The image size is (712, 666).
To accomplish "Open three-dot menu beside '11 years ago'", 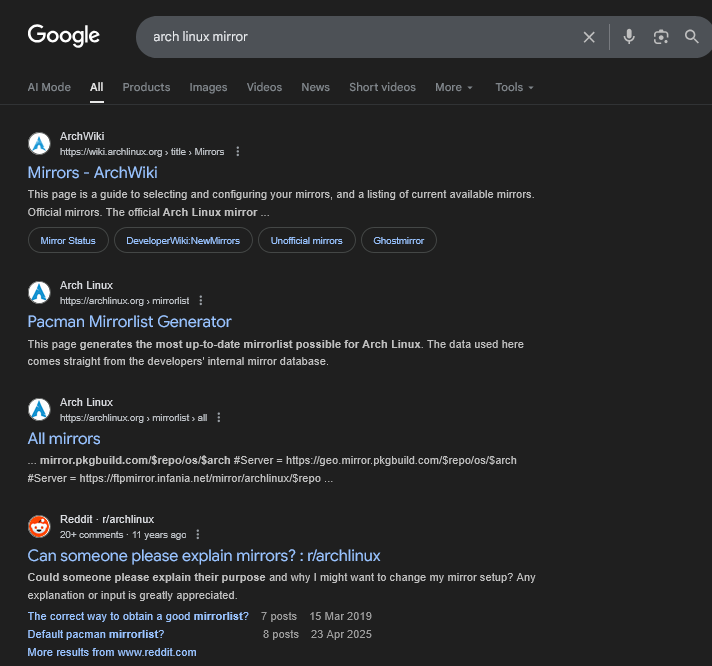I will 198,535.
